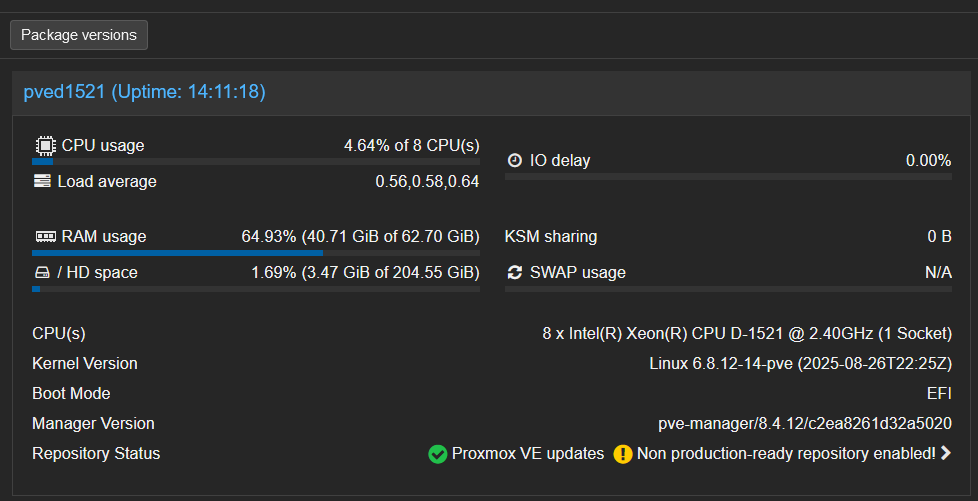This screenshot has height=501, width=978.
Task: Select the Kernel Version value text
Action: [x=800, y=363]
